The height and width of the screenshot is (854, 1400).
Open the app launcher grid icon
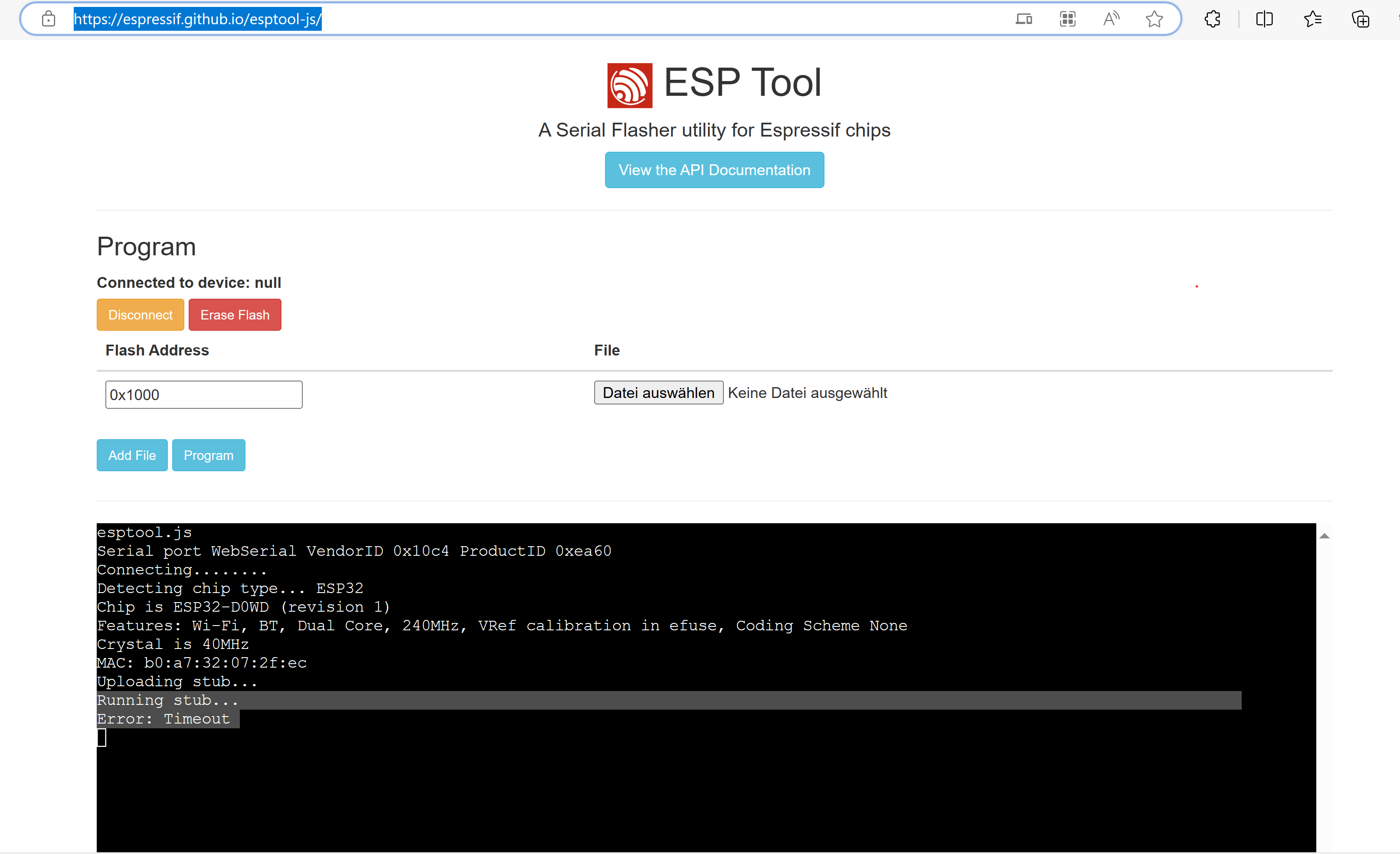point(1067,19)
